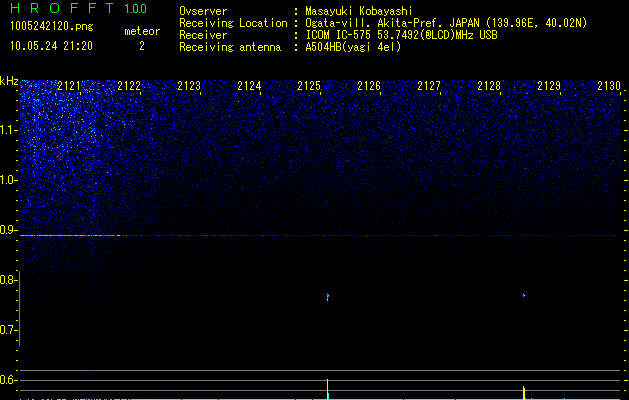Click the horizontal carrier line near 0.9 kHz
This screenshot has width=629, height=400.
320,236
